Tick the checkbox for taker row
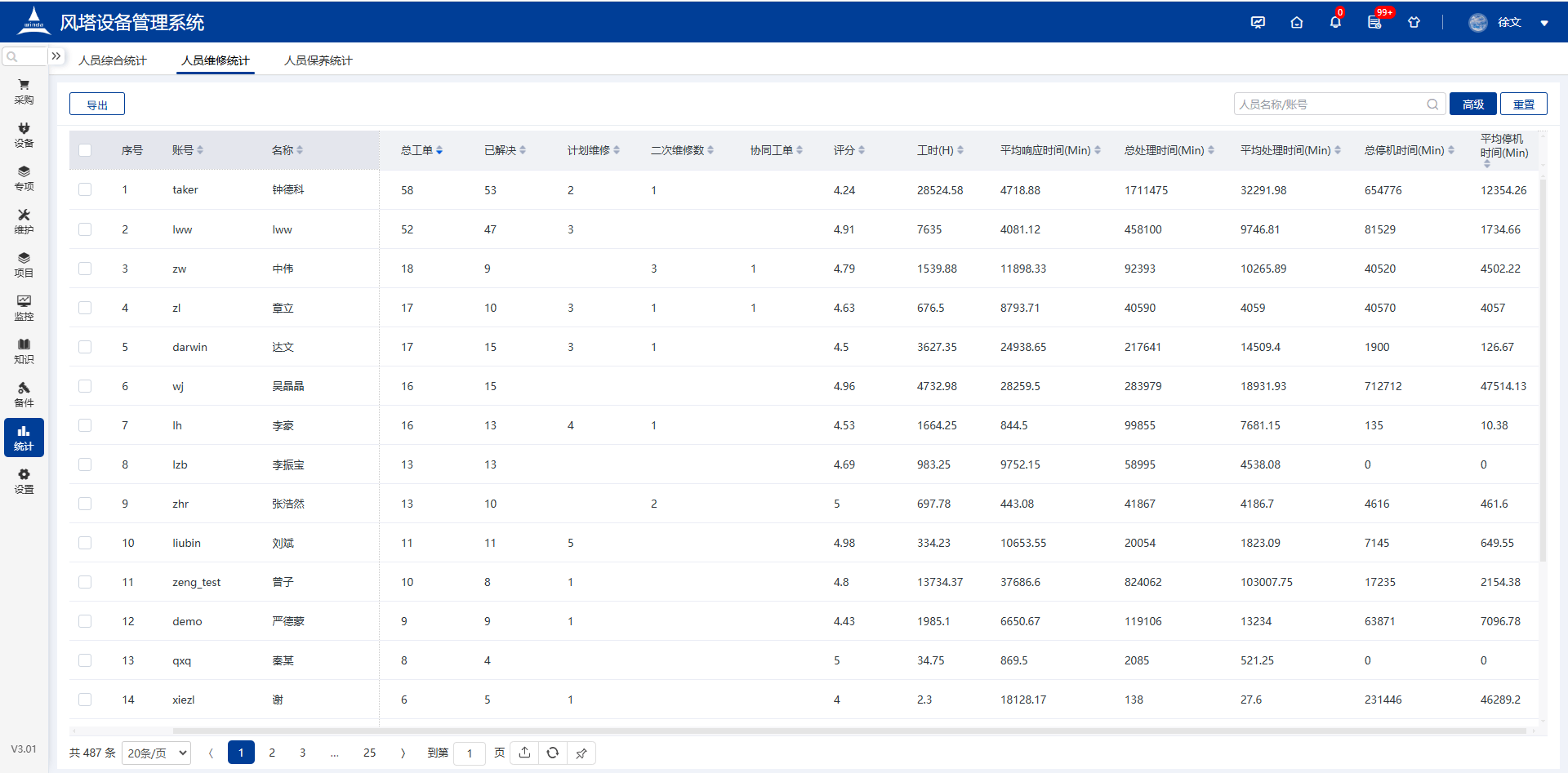This screenshot has width=1568, height=773. 85,189
